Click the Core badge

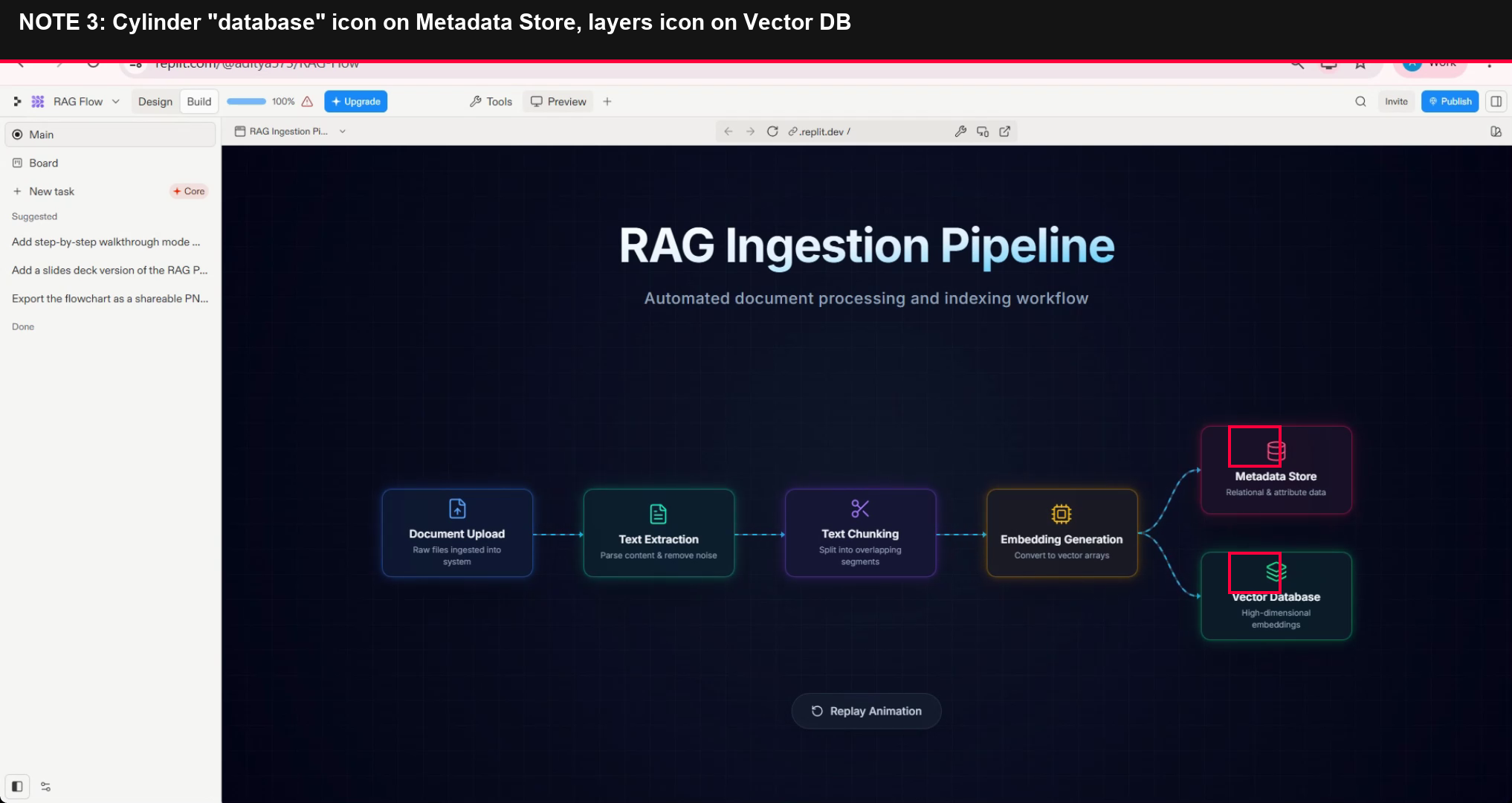pos(189,191)
